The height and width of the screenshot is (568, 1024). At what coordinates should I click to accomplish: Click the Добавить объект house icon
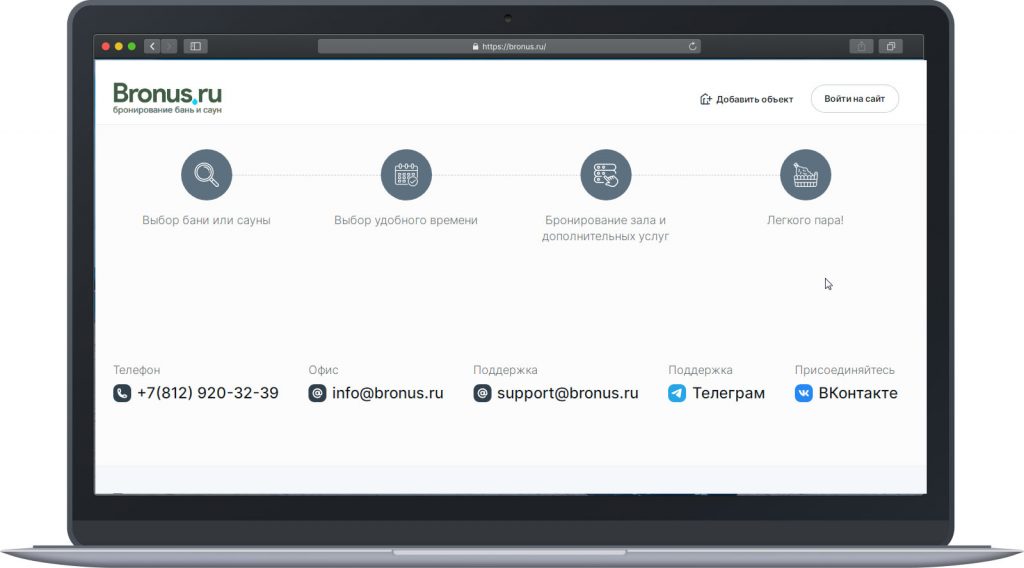pos(705,99)
